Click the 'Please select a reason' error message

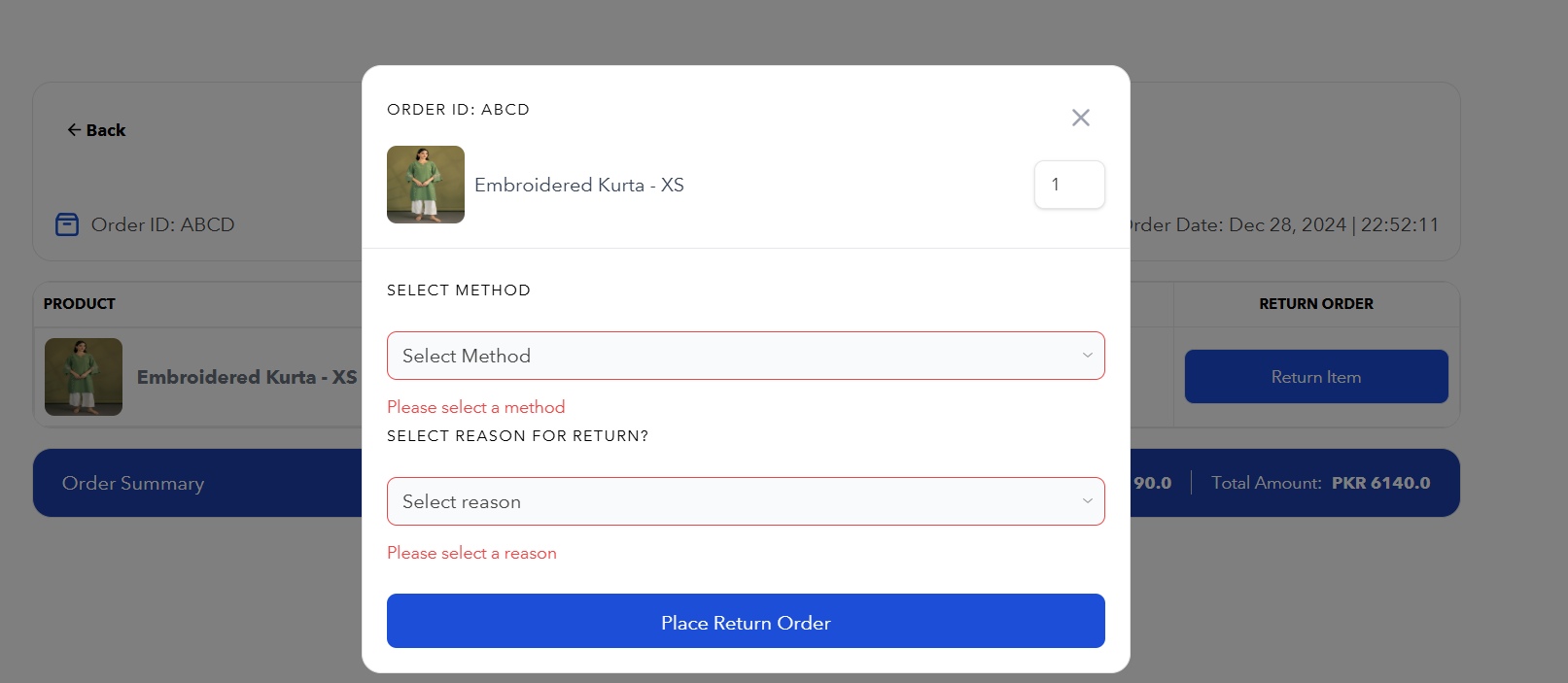pyautogui.click(x=471, y=553)
